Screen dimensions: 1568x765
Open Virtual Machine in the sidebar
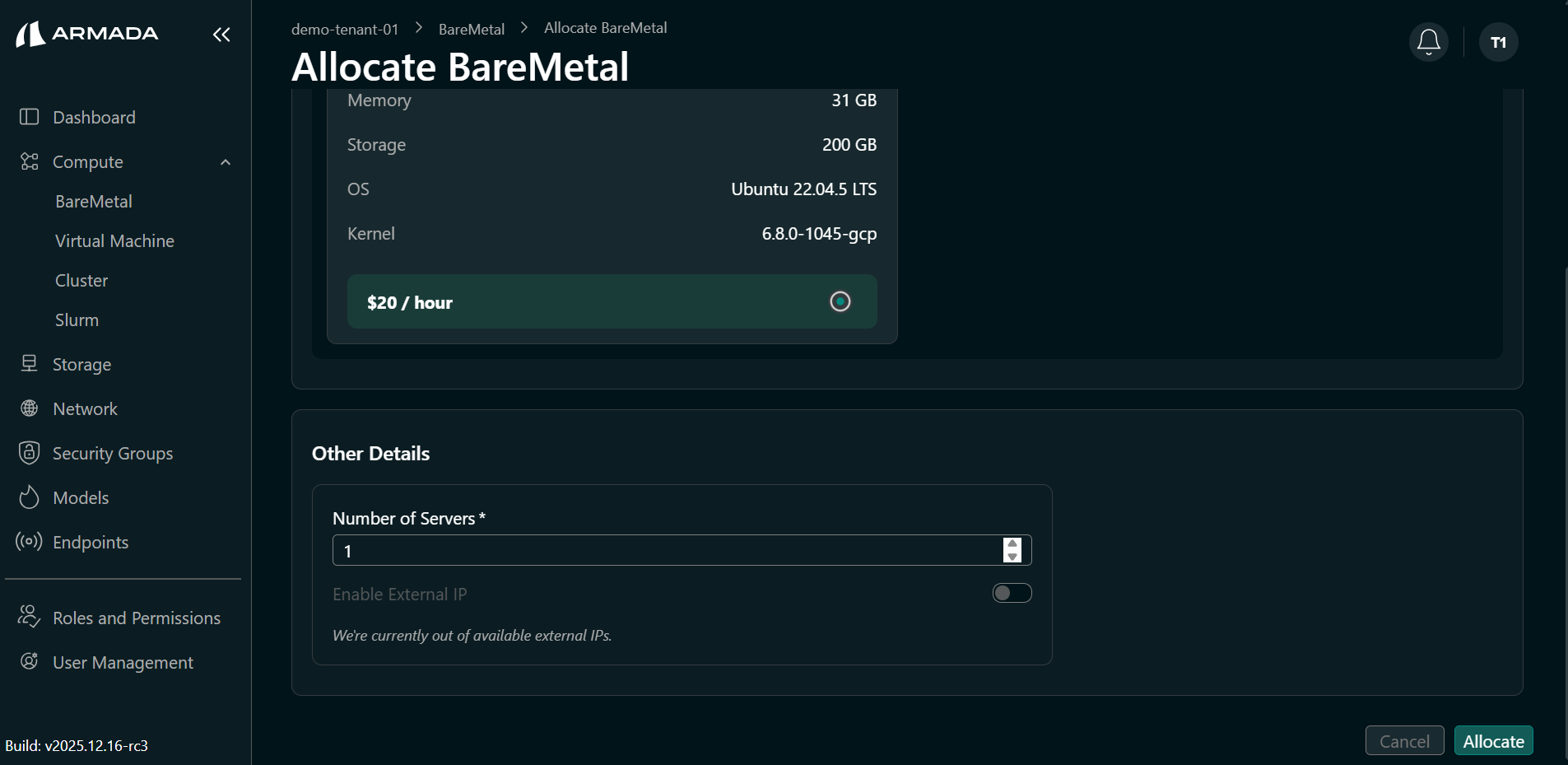pos(114,241)
